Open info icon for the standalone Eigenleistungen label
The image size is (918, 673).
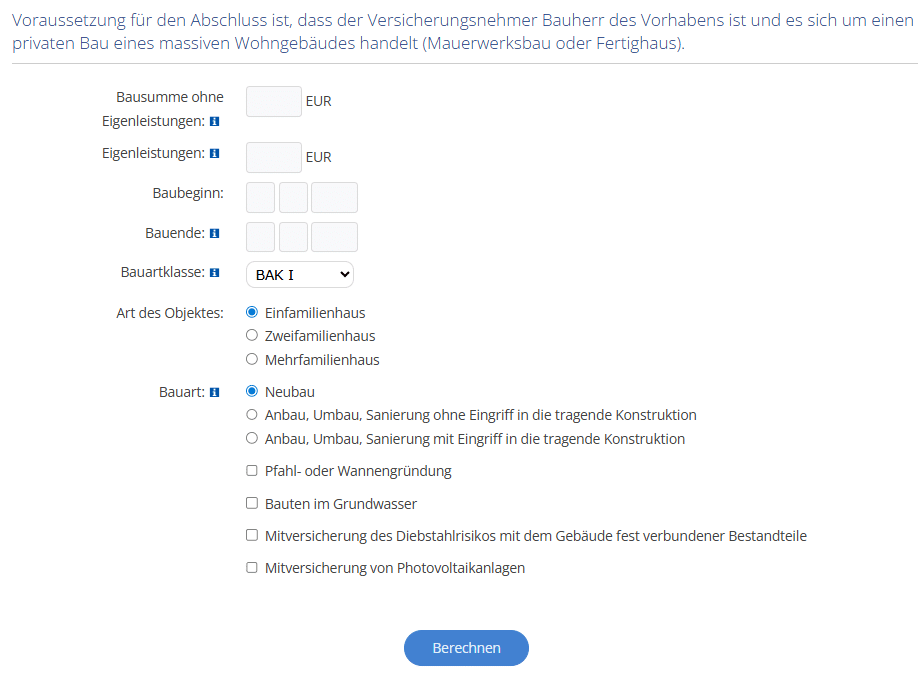[214, 154]
